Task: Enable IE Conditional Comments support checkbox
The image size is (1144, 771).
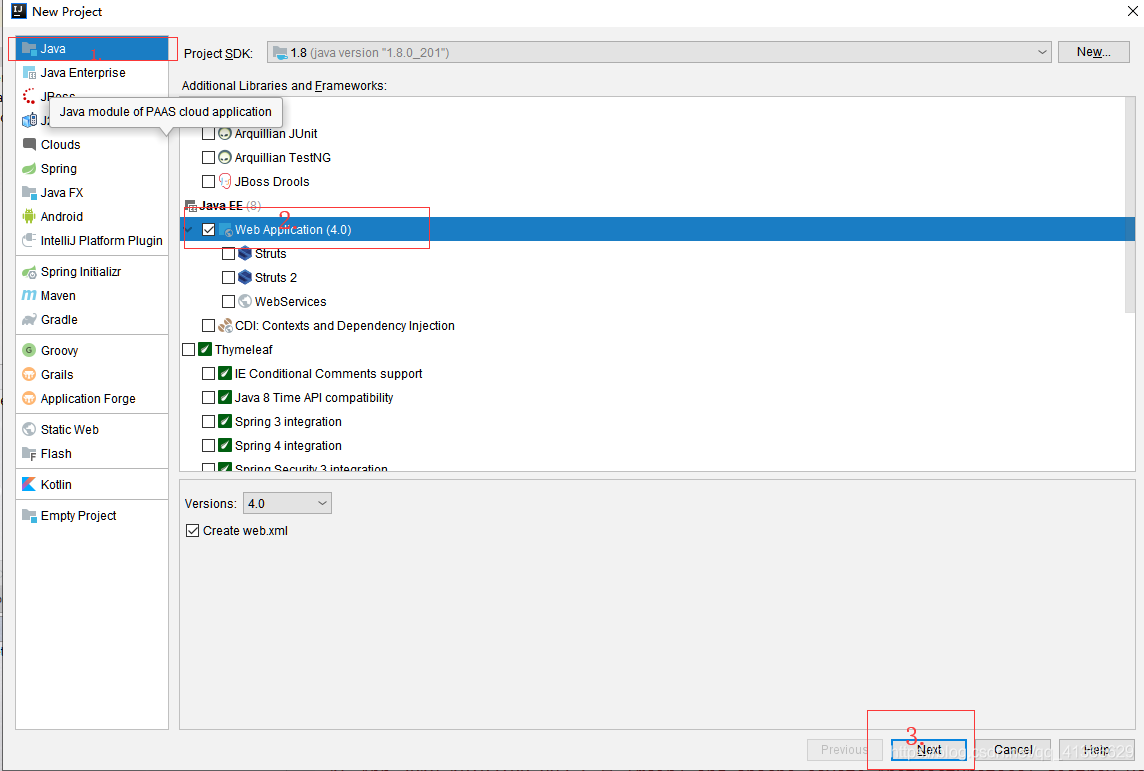Action: (209, 374)
